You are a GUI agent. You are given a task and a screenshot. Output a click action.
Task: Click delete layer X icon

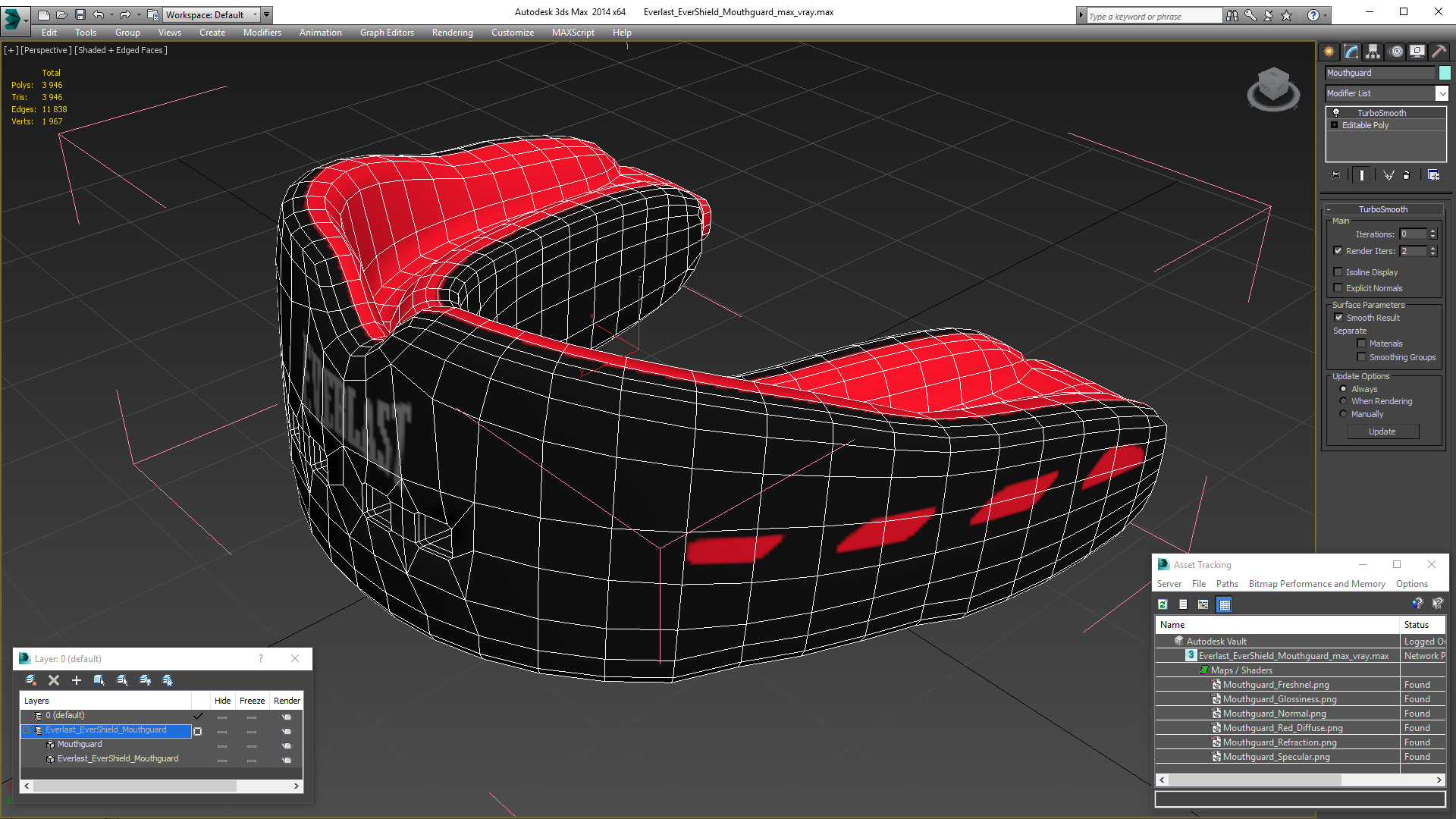54,680
